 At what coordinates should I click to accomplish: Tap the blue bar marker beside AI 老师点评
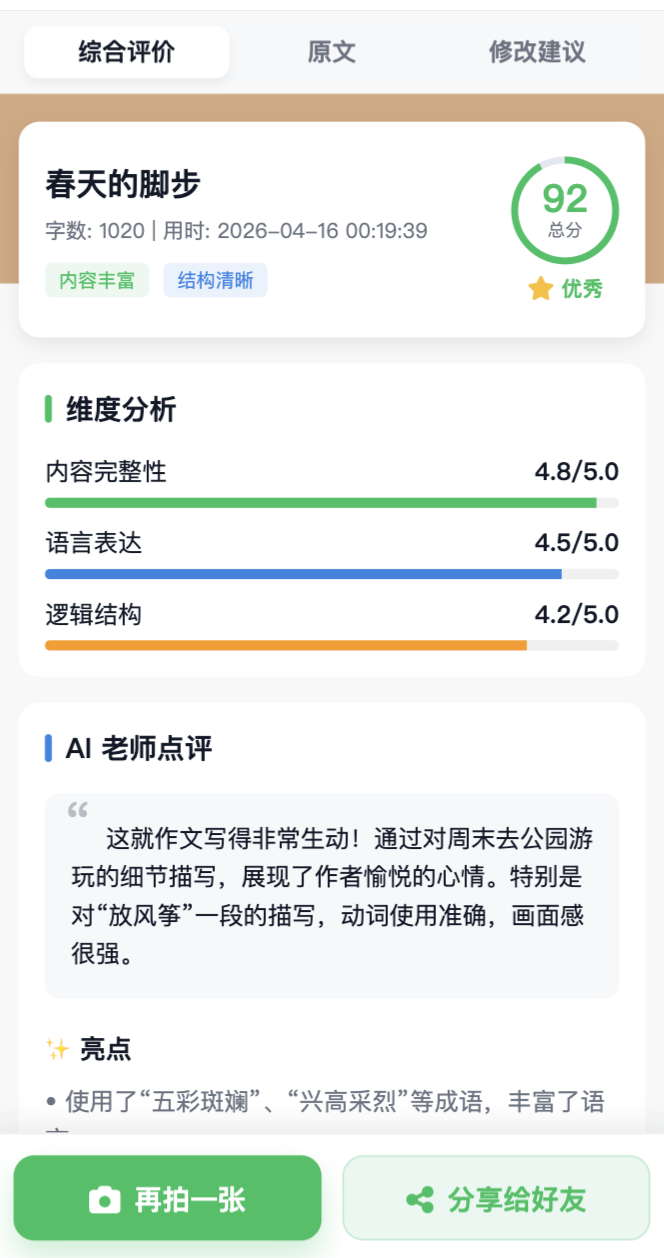click(47, 745)
